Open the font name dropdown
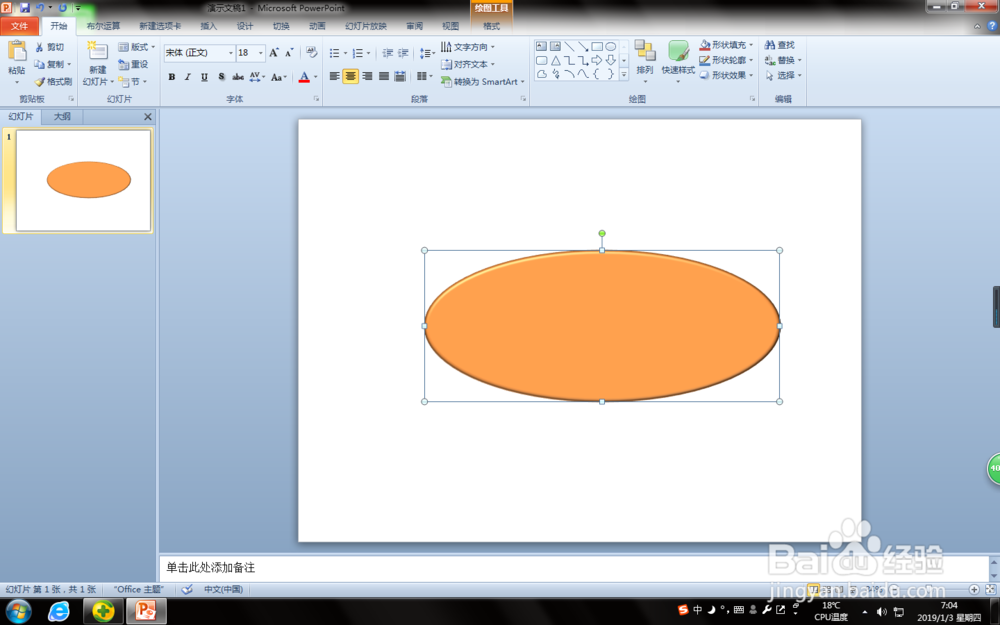Image resolution: width=1000 pixels, height=625 pixels. (x=230, y=53)
